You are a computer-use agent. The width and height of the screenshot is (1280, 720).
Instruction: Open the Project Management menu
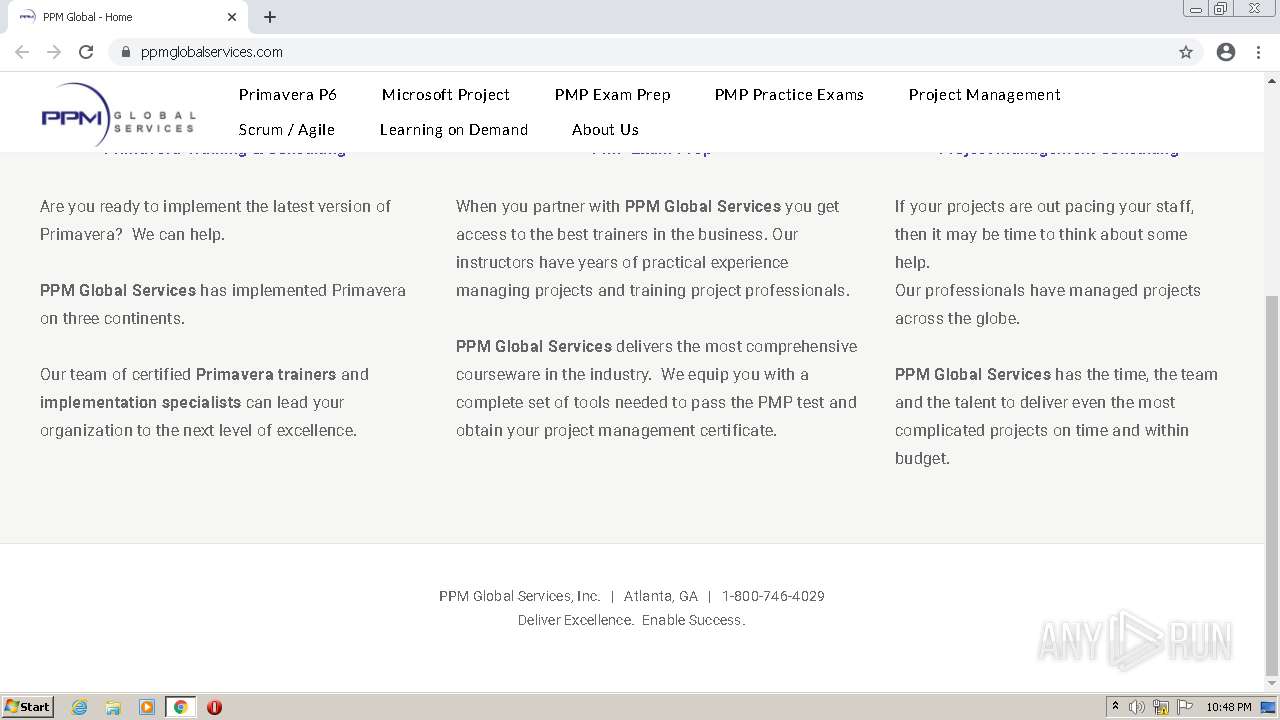[985, 95]
